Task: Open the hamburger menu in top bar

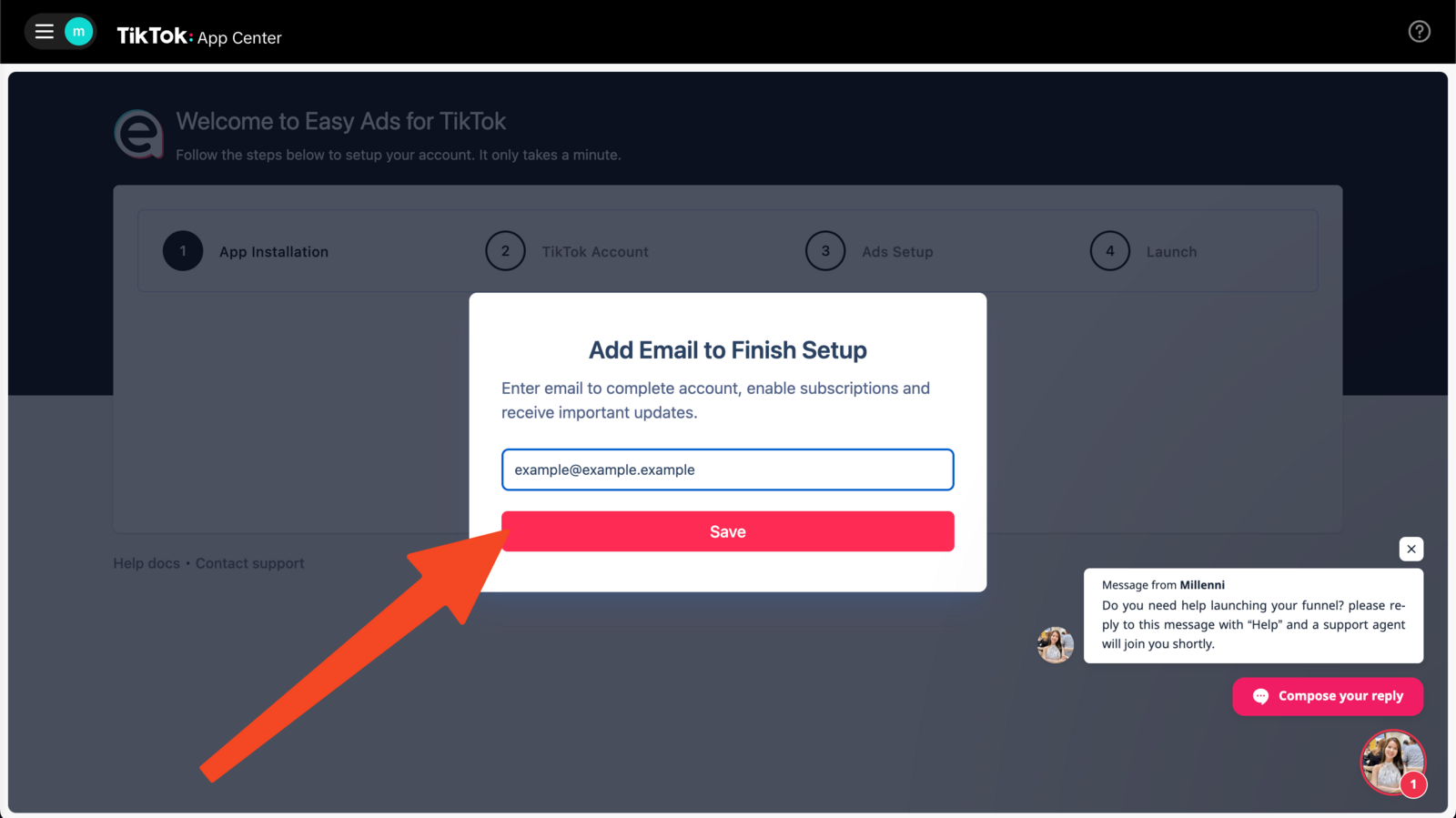Action: [x=44, y=32]
